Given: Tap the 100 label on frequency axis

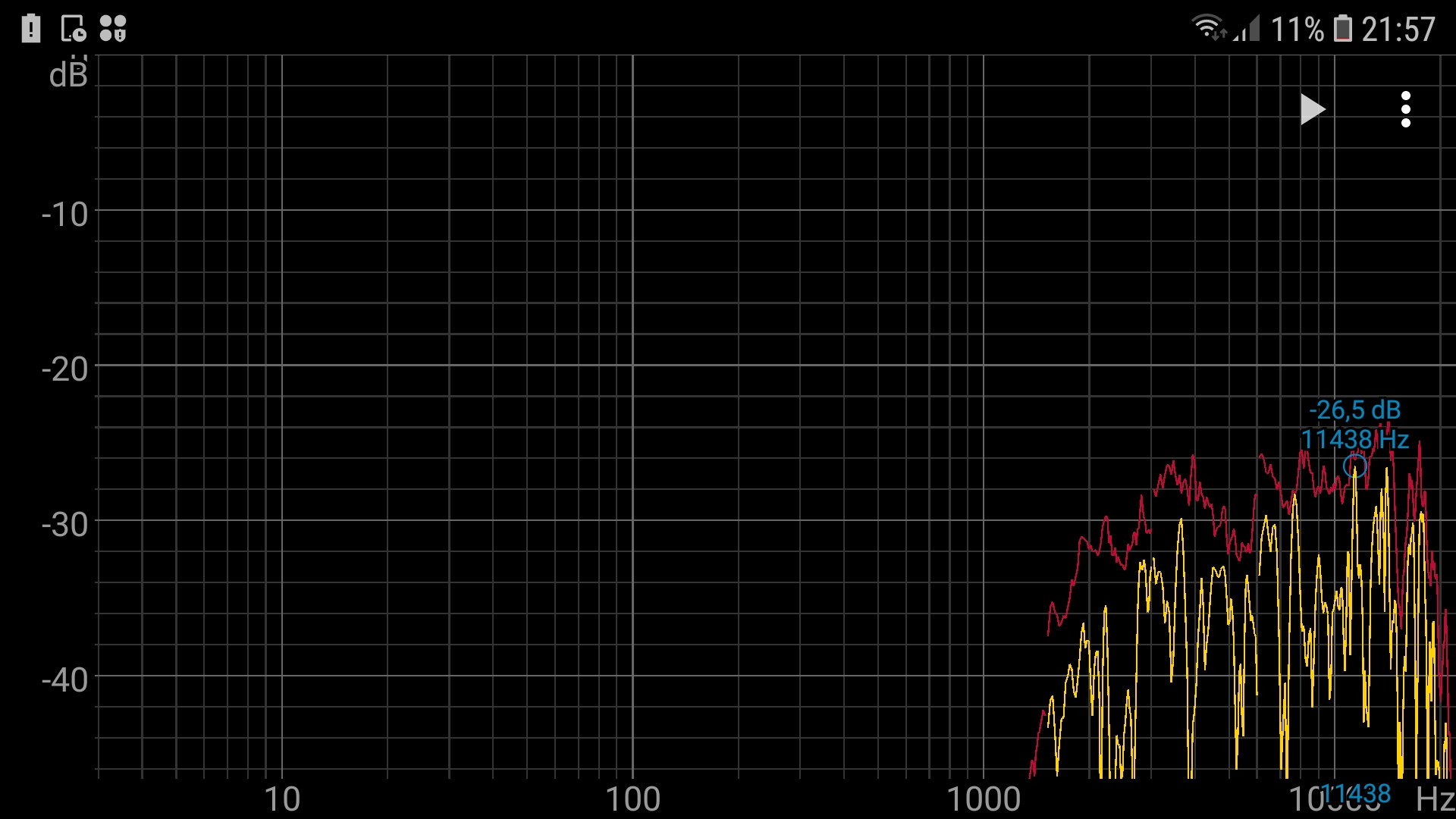Looking at the screenshot, I should point(633,799).
